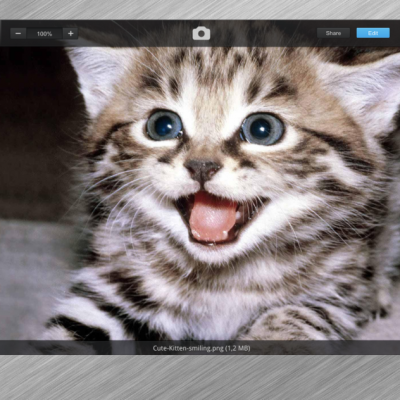Click the camera icon in the toolbar
This screenshot has height=400, width=400.
click(201, 34)
